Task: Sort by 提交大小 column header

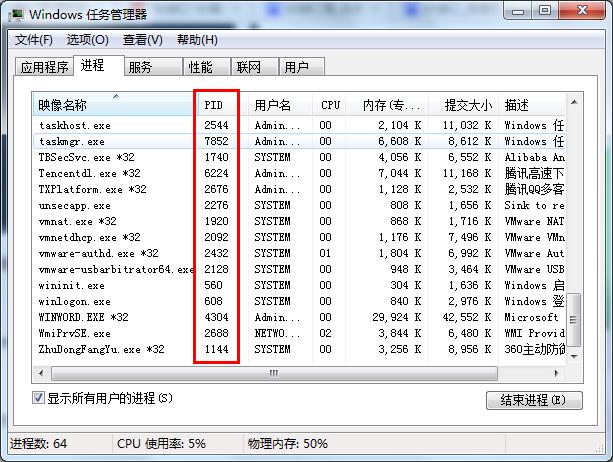Action: click(x=463, y=105)
